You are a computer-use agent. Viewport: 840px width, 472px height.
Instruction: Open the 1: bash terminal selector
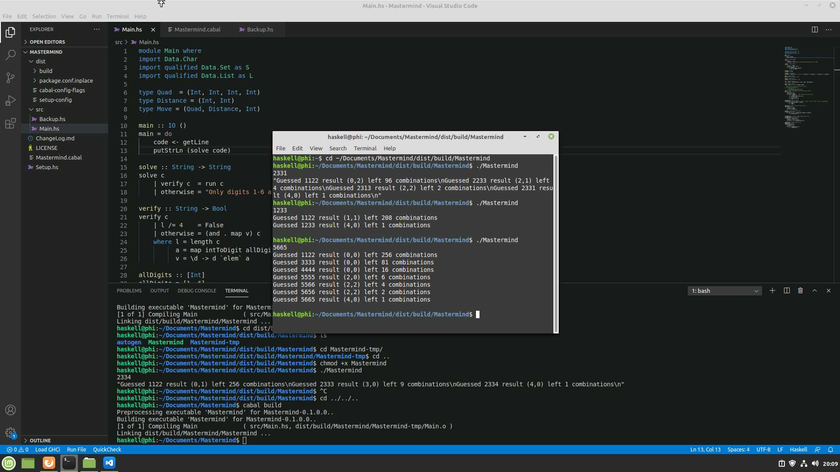click(x=724, y=291)
